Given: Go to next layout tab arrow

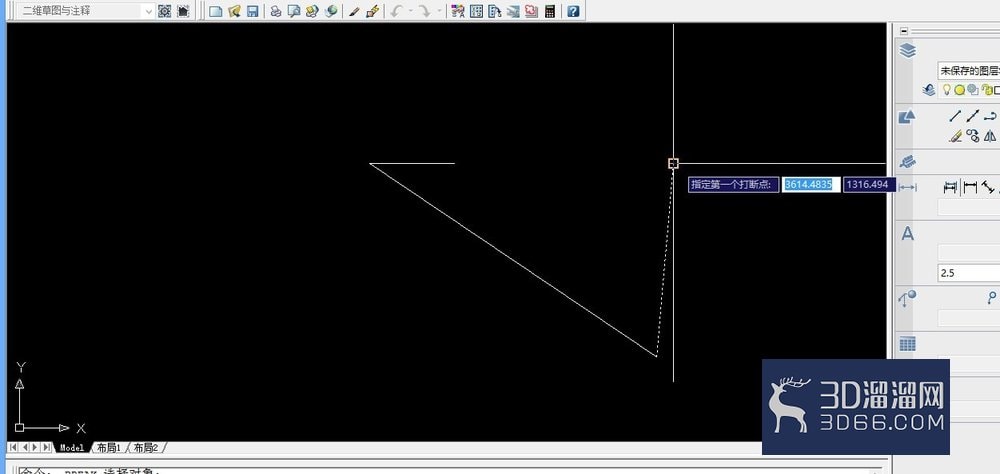Looking at the screenshot, I should pos(34,447).
